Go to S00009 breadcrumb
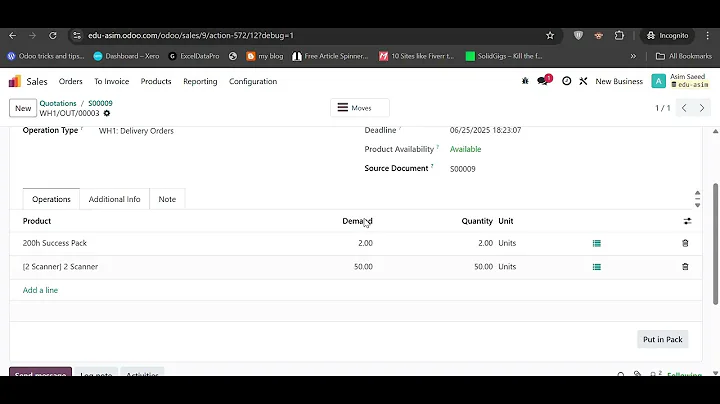The width and height of the screenshot is (720, 404). [100, 103]
